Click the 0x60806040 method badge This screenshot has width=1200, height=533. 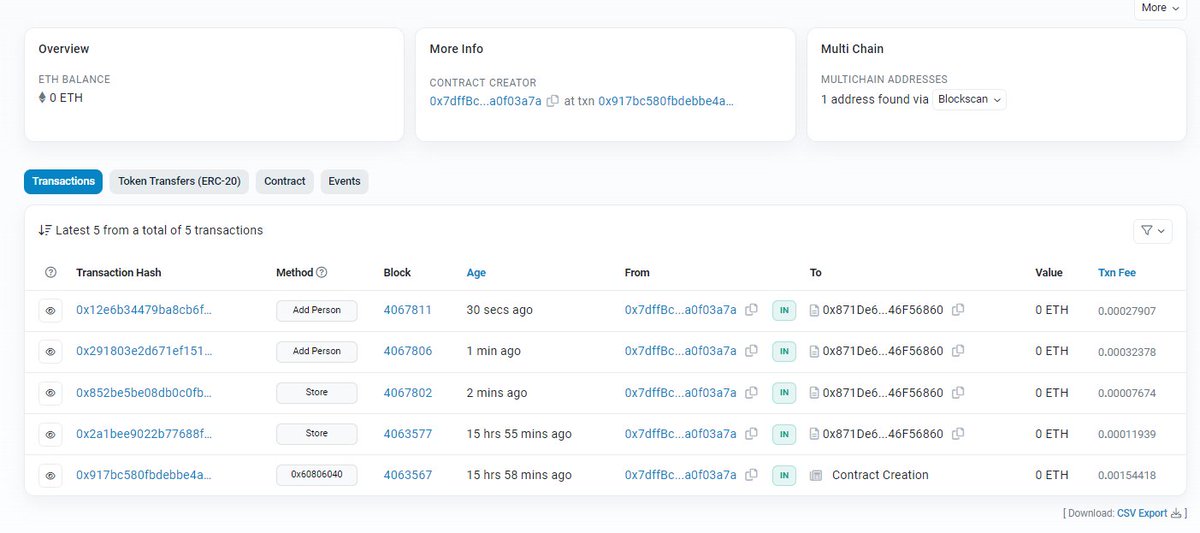pyautogui.click(x=316, y=475)
